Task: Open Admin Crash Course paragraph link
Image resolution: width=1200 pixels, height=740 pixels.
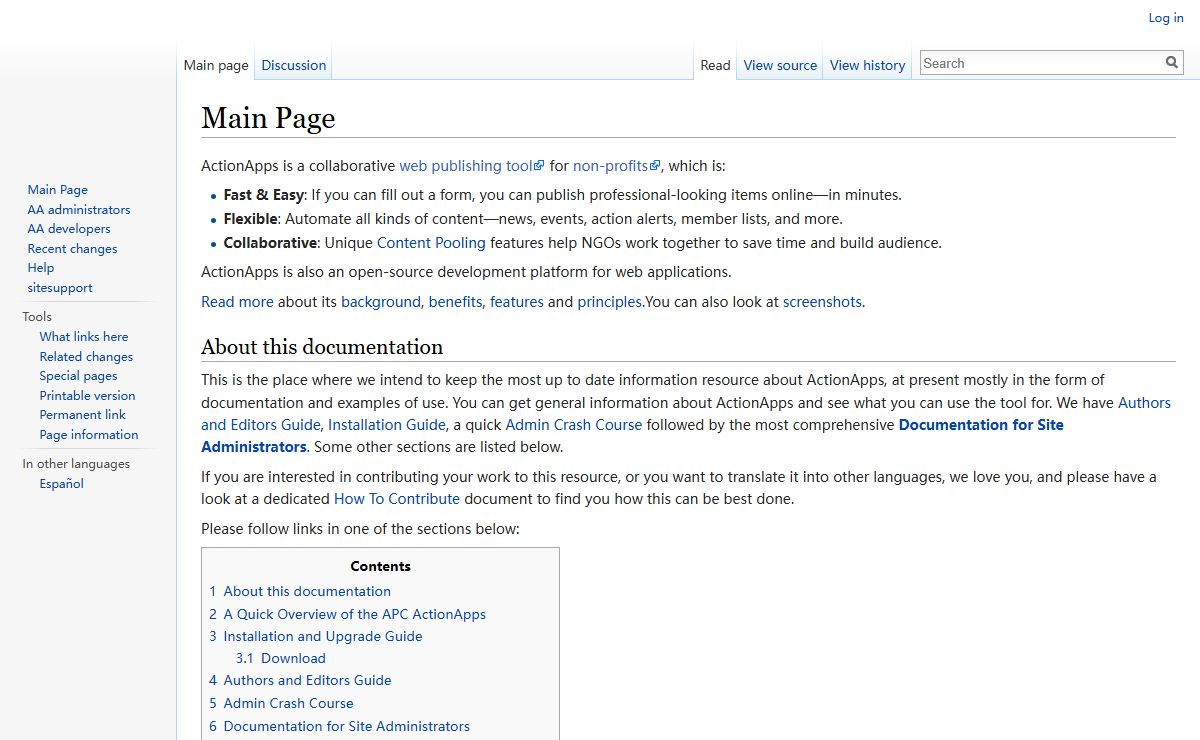Action: [x=574, y=425]
